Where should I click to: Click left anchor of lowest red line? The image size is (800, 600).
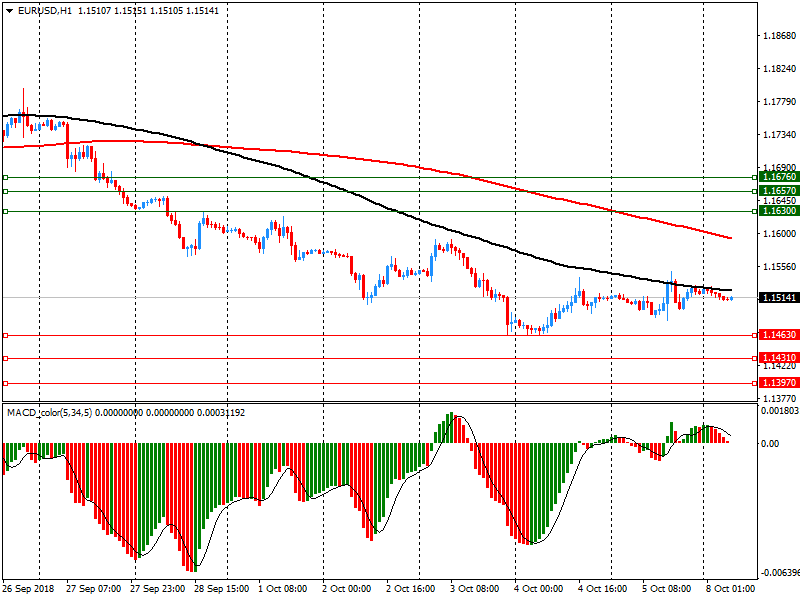[6, 383]
